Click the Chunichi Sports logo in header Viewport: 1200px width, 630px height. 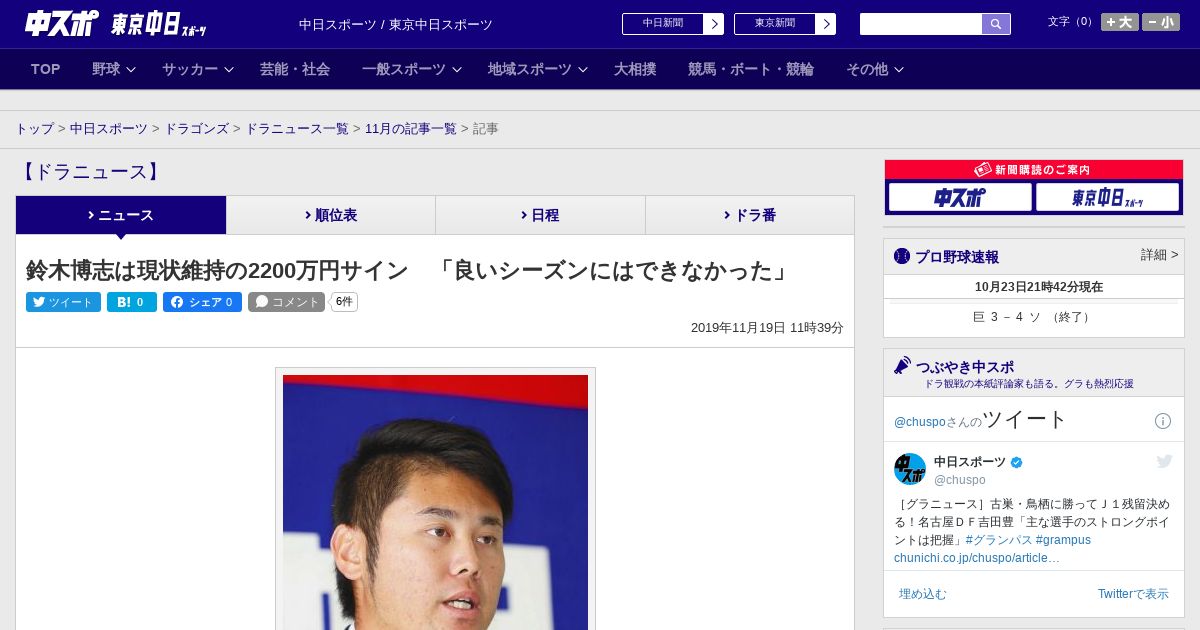pos(62,23)
